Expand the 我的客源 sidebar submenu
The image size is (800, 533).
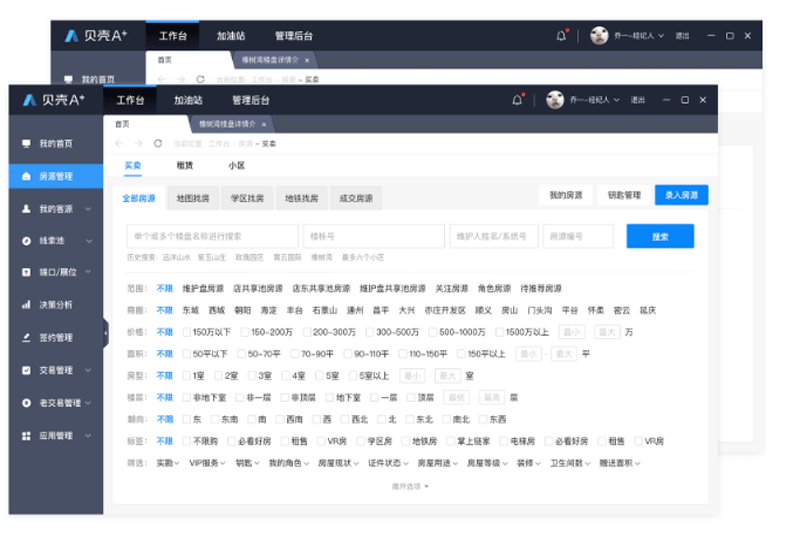coord(89,209)
